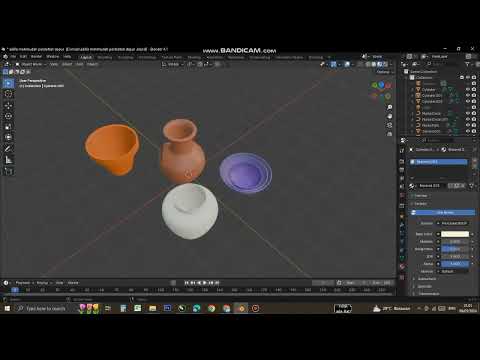Open the Output properties tab

(x=402, y=170)
